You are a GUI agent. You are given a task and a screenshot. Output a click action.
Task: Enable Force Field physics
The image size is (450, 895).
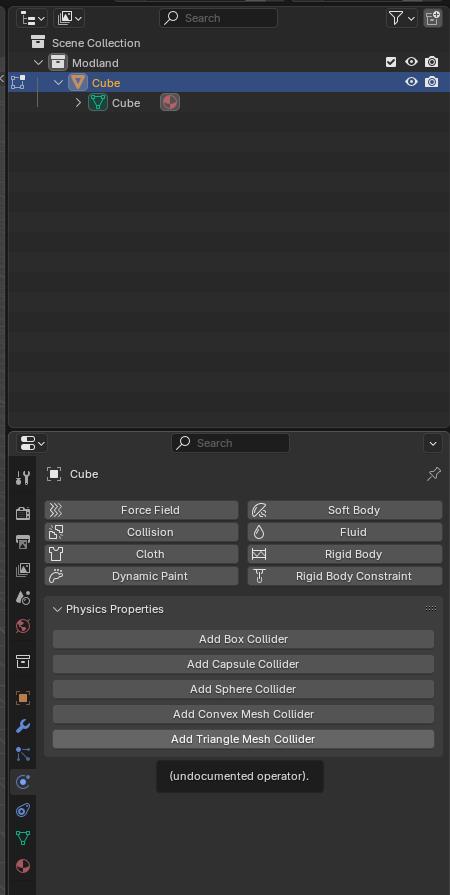coord(142,510)
